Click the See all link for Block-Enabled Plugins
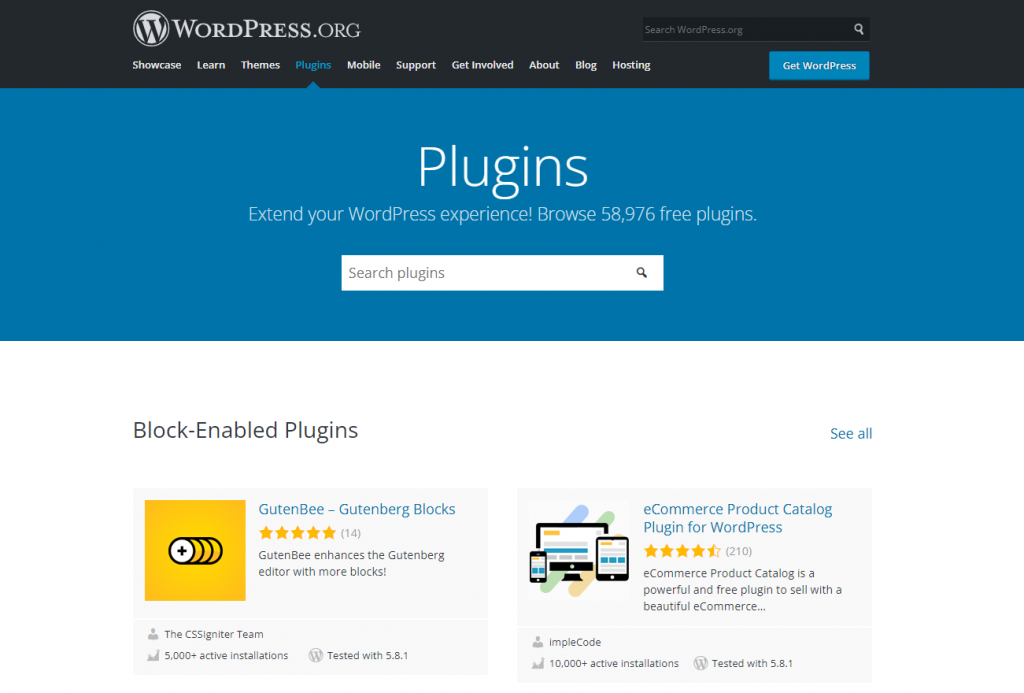 tap(850, 433)
